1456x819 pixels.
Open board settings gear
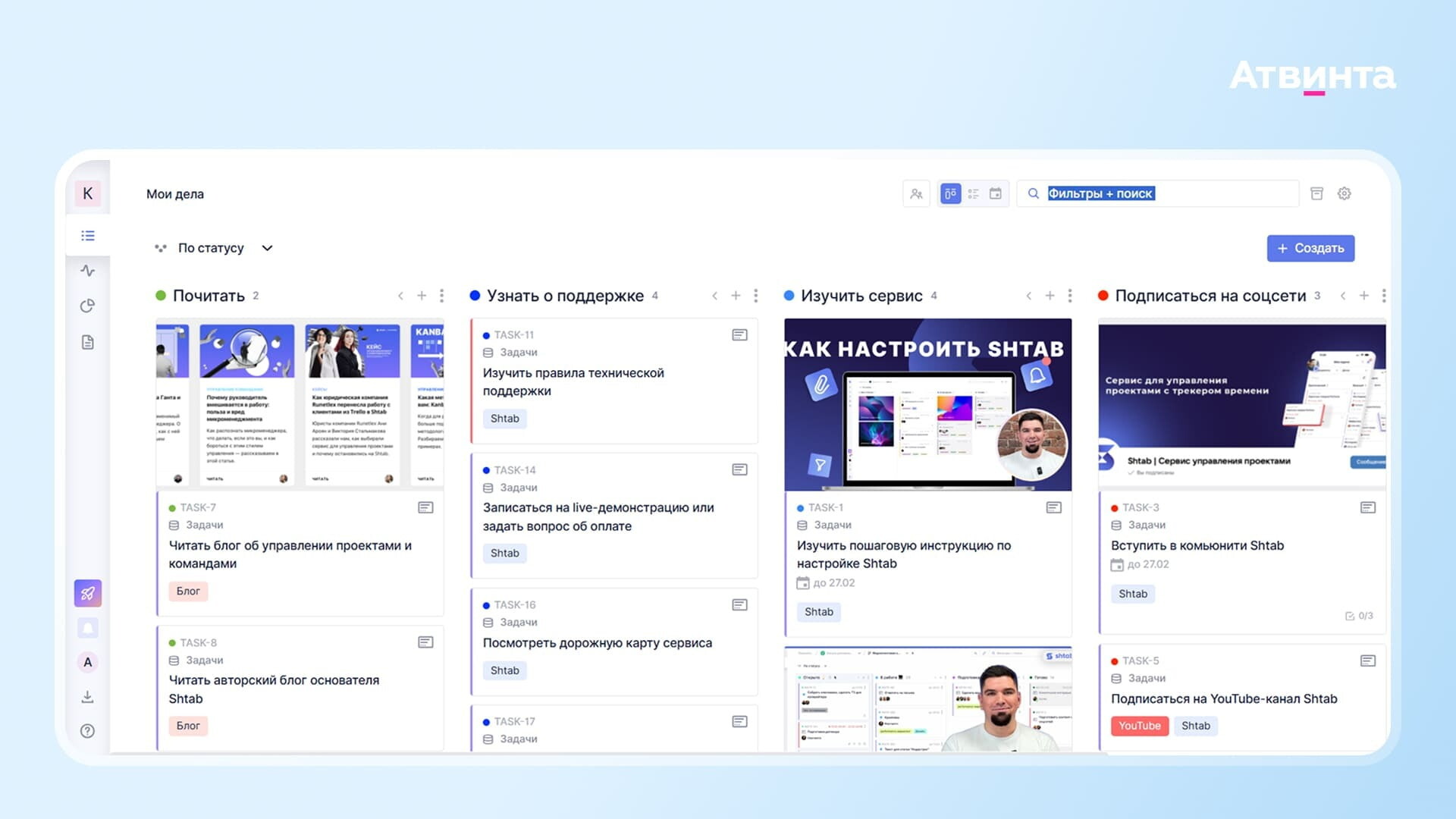(1345, 194)
